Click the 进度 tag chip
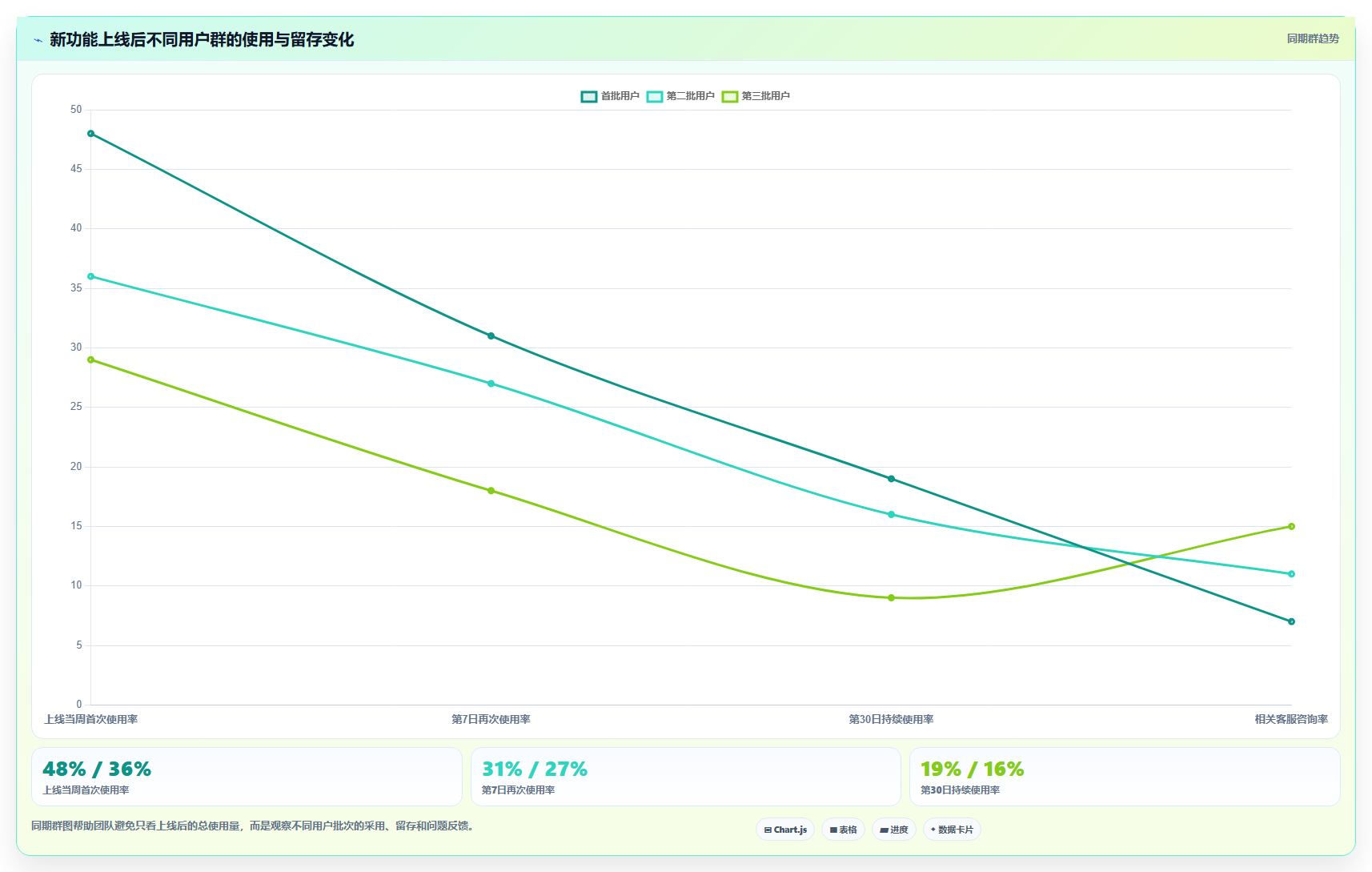The image size is (1372, 872). 894,830
